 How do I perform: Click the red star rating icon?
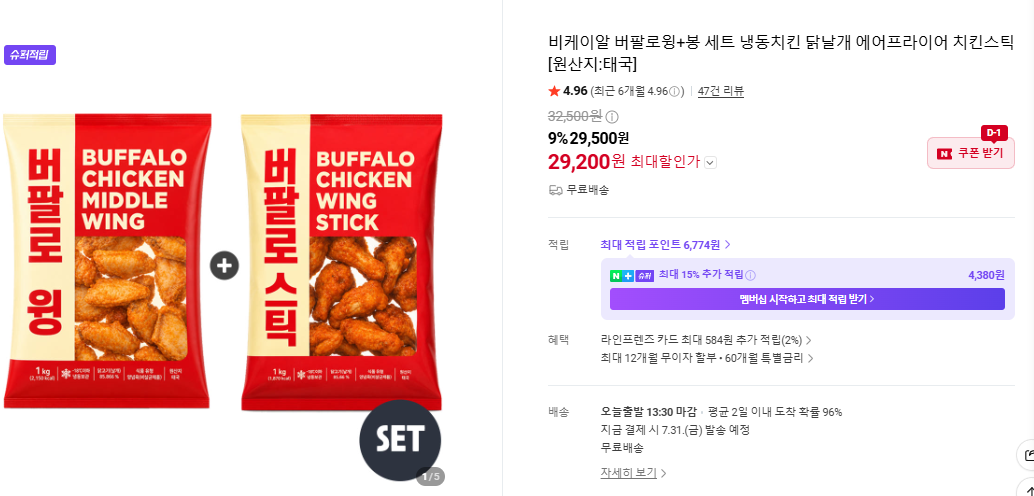tap(554, 91)
